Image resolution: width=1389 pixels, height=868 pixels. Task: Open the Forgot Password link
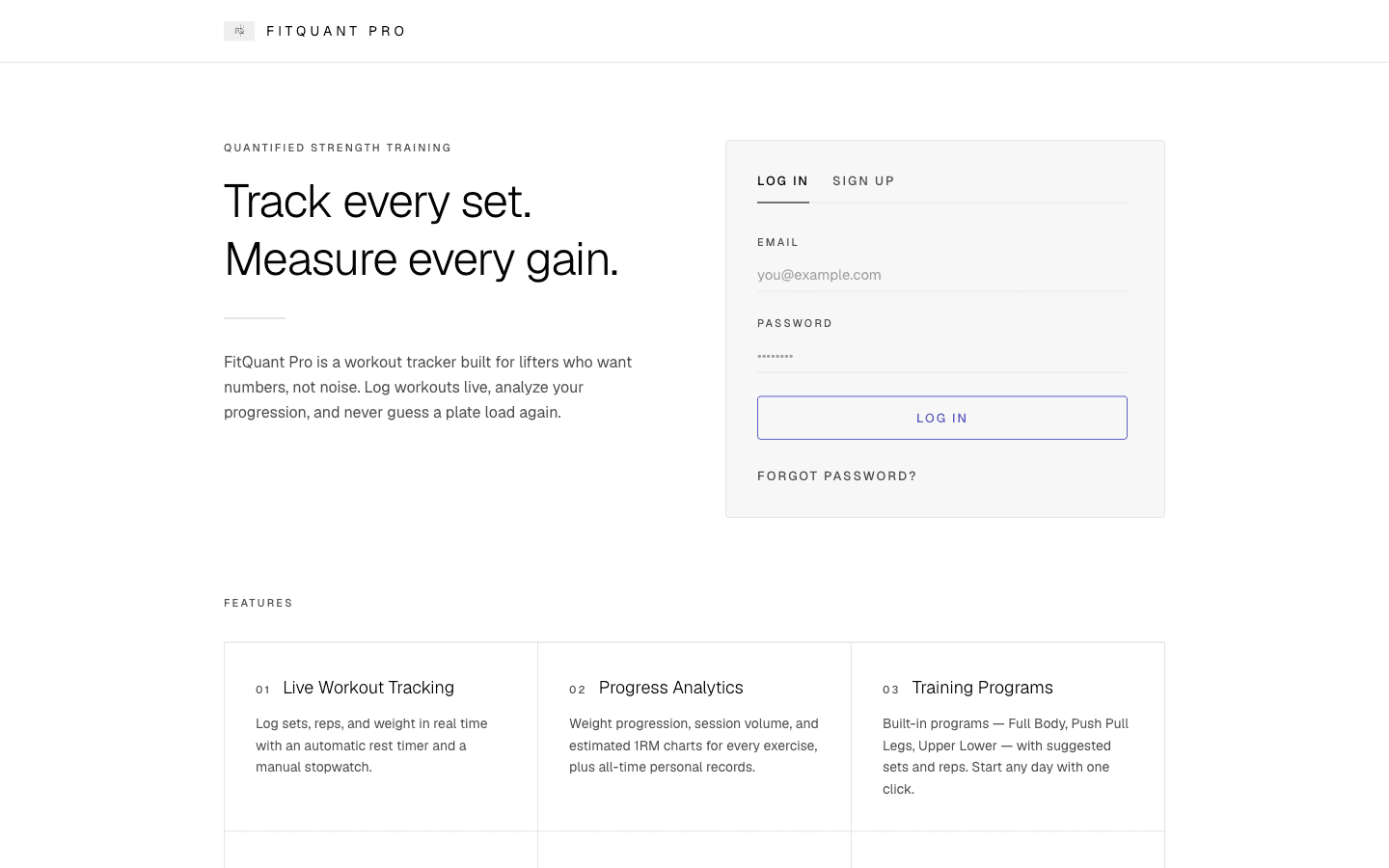point(836,476)
